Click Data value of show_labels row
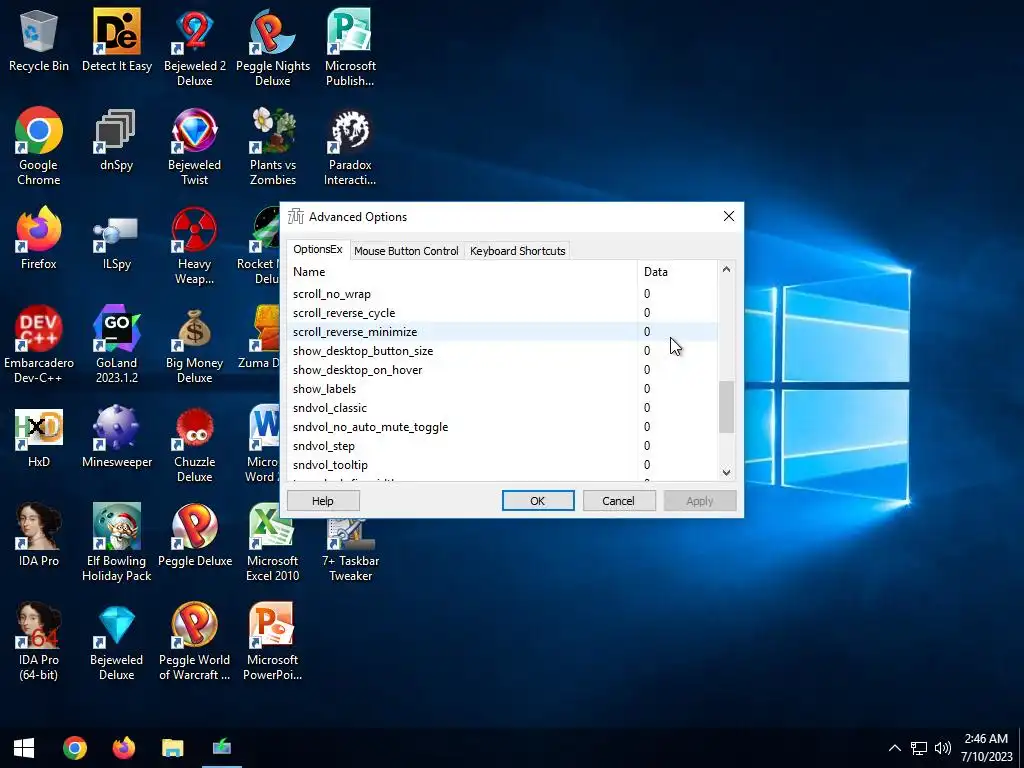Screen dimensions: 1024x768 click(647, 389)
